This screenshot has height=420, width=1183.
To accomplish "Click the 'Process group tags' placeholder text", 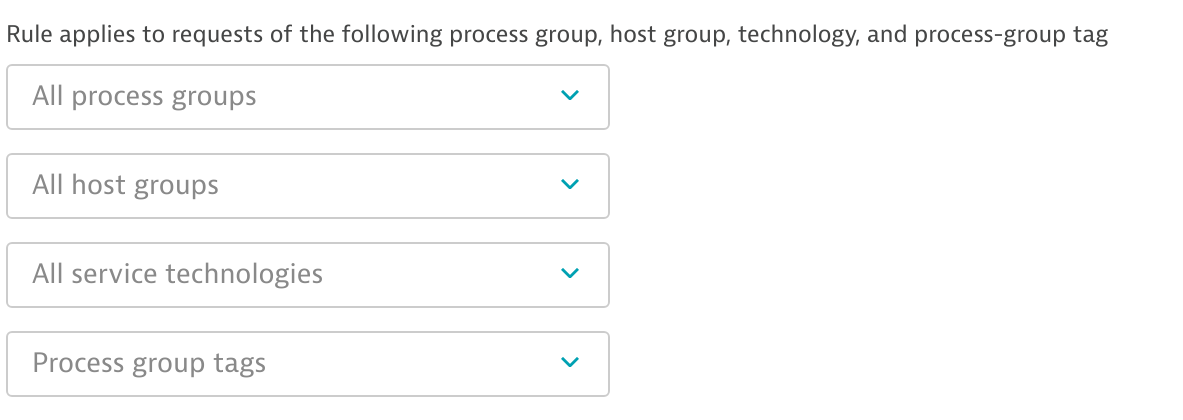I will tap(149, 364).
